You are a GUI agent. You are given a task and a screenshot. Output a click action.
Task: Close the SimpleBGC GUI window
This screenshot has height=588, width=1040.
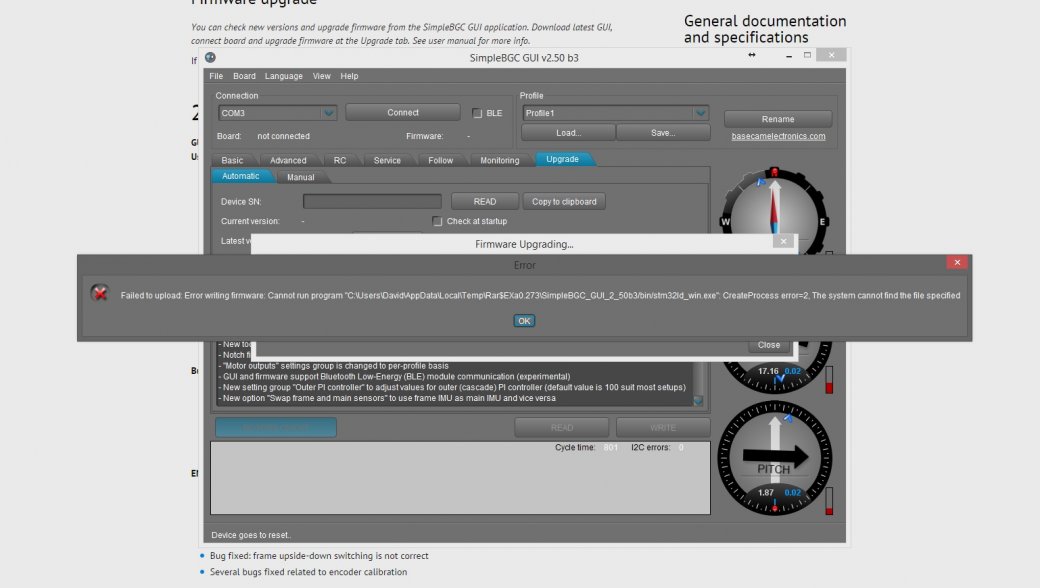(831, 55)
